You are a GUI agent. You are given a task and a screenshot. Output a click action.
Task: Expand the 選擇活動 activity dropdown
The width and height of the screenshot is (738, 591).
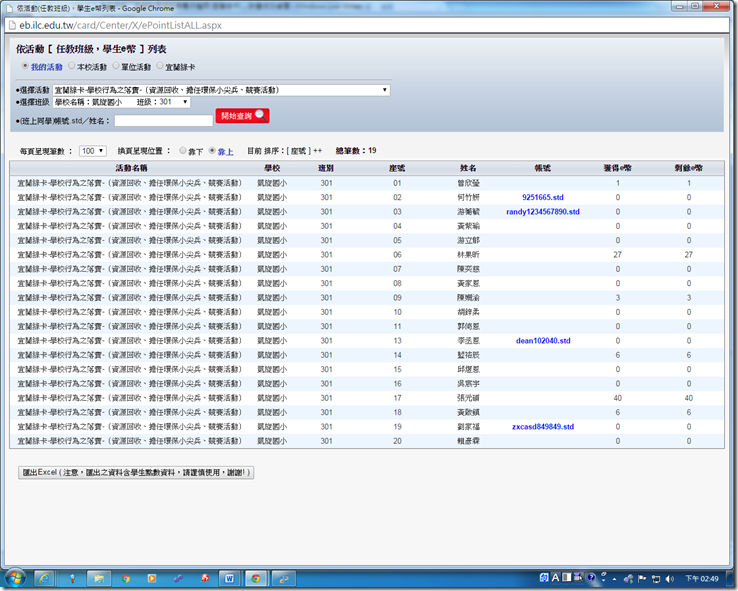coord(220,90)
